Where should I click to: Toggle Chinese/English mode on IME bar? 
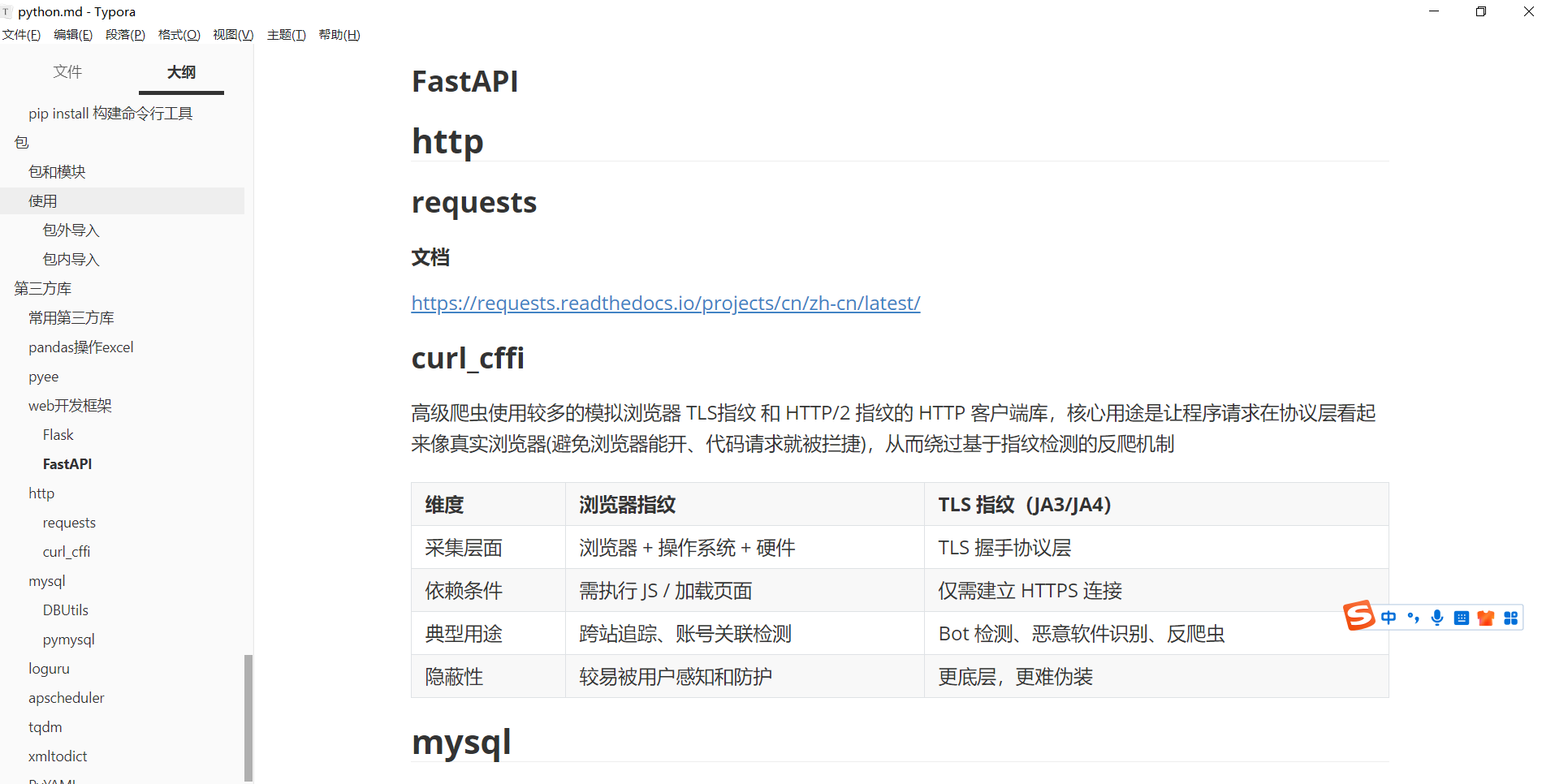1389,618
